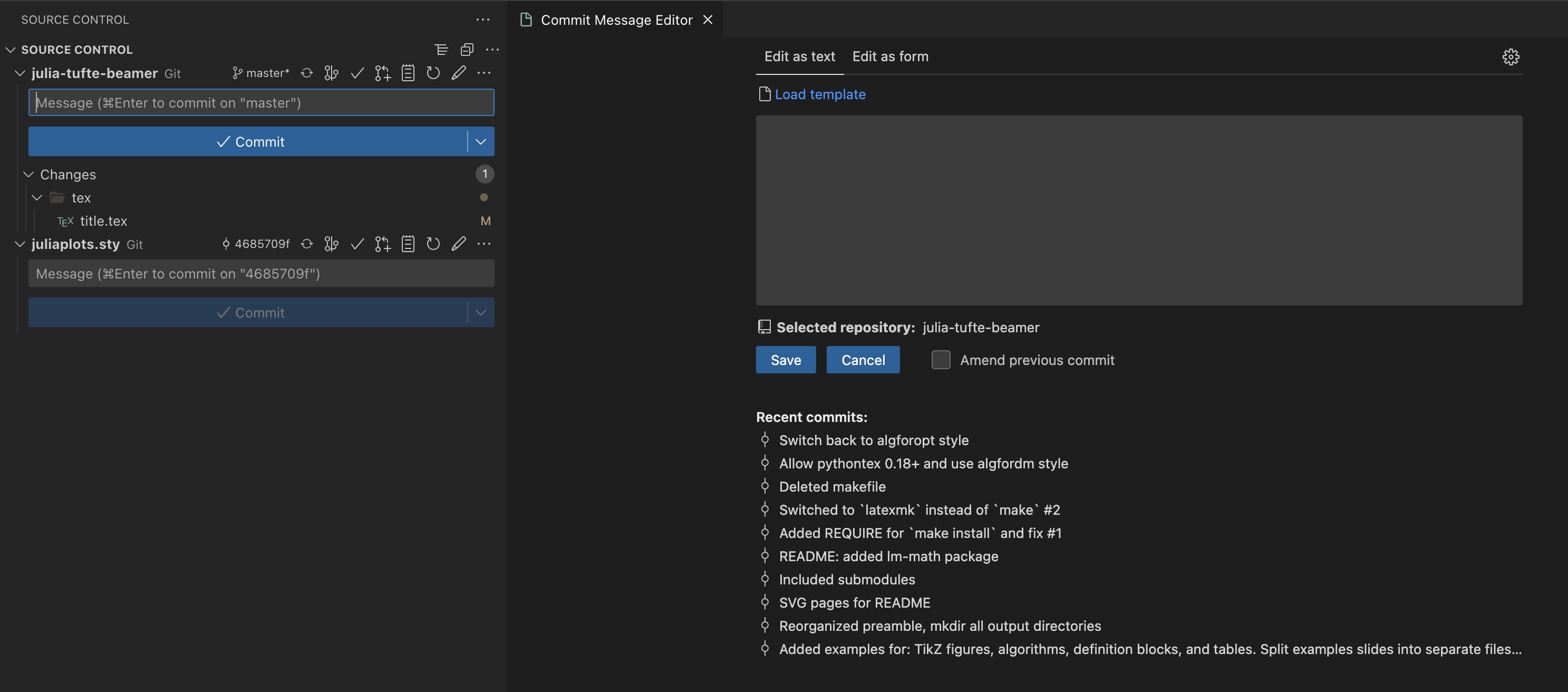Focus the commit message field for master
1568x692 pixels.
tap(260, 102)
